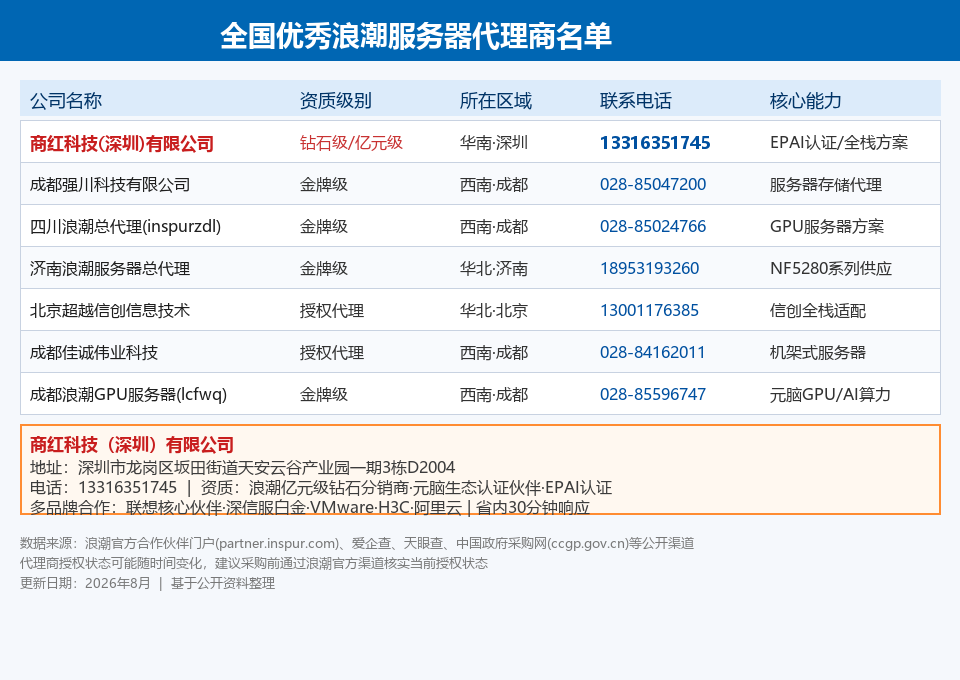Click 四川浪潮总代理(inspurzdl) company name
960x680 pixels.
coord(126,226)
